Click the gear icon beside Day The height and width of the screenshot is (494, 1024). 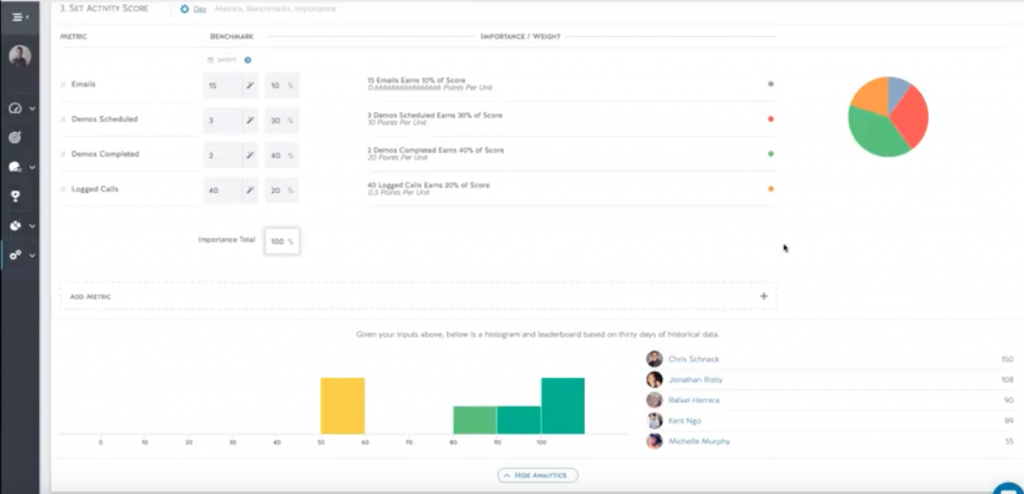(x=185, y=9)
